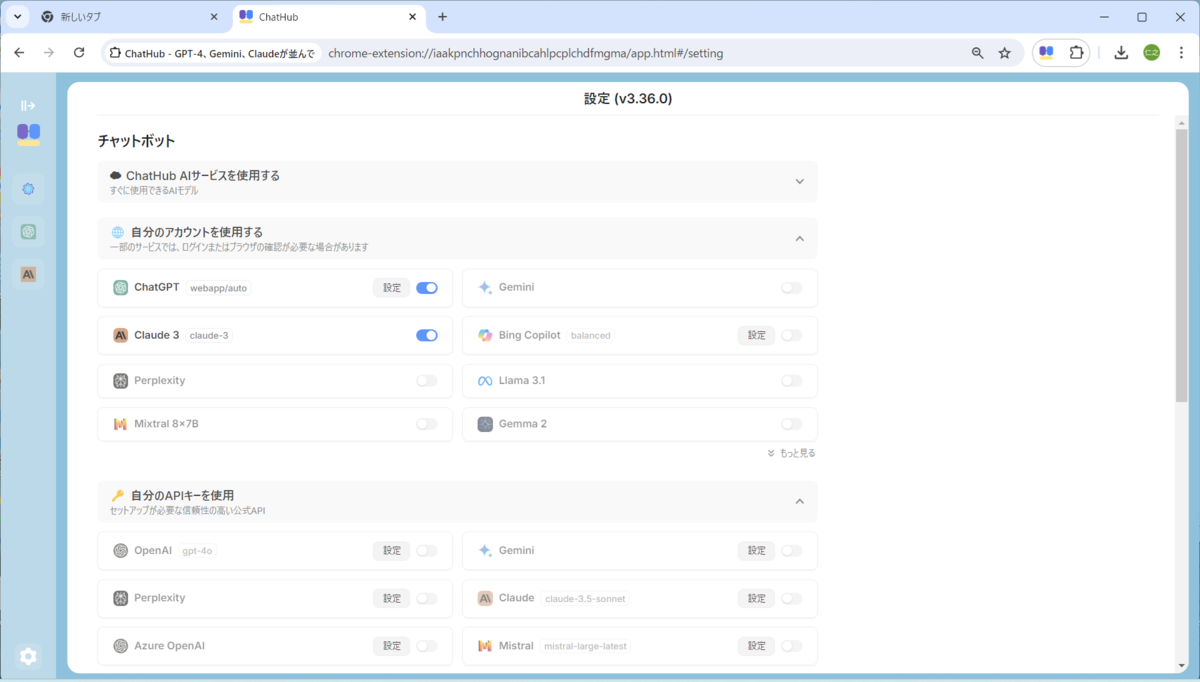The width and height of the screenshot is (1200, 682).
Task: Click the Llama 3.1 Meta logo icon
Action: (485, 381)
